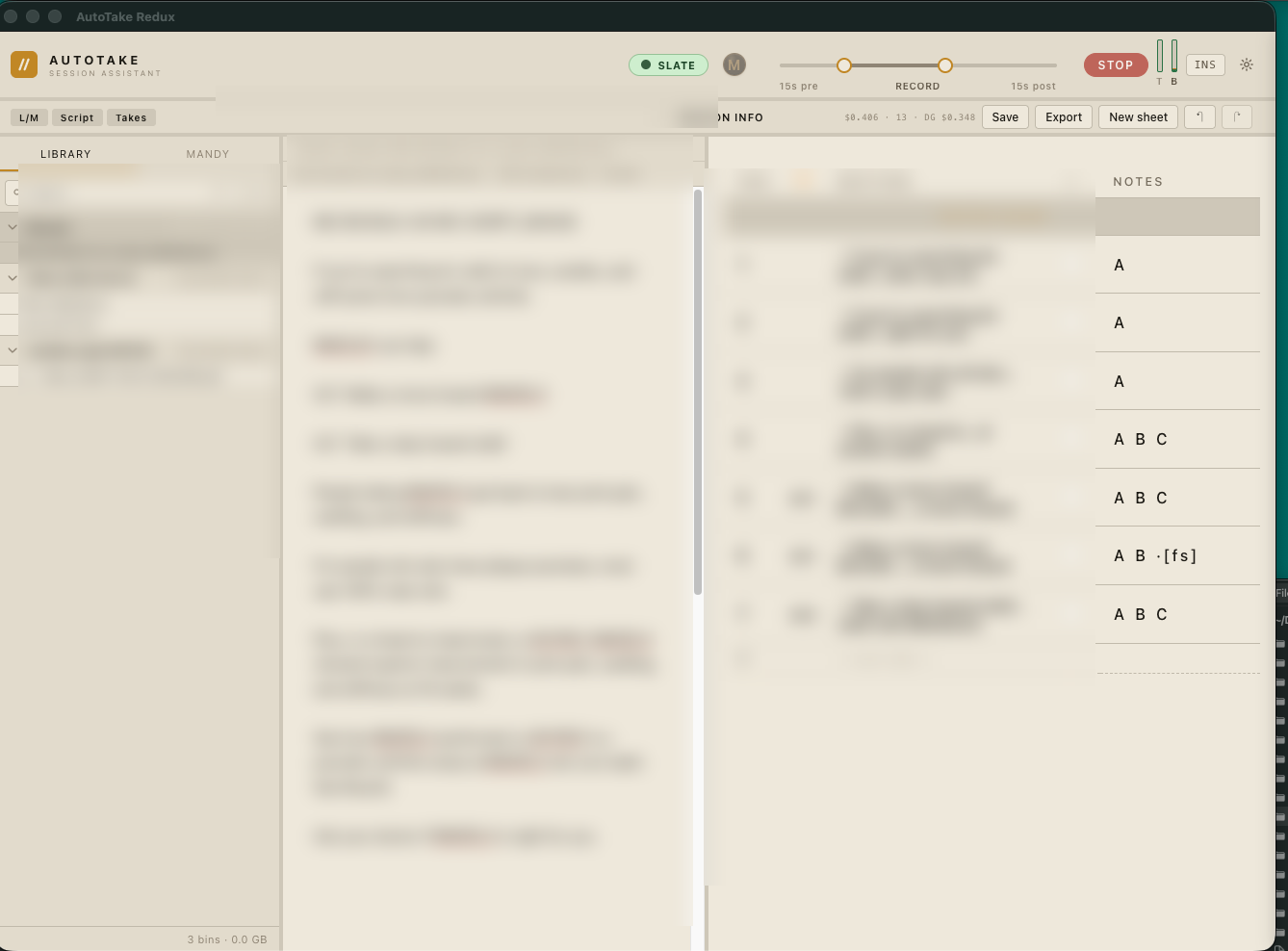1288x951 pixels.
Task: Click the '$0.406 · 13 · DG $0.348' readout
Action: pyautogui.click(x=910, y=117)
